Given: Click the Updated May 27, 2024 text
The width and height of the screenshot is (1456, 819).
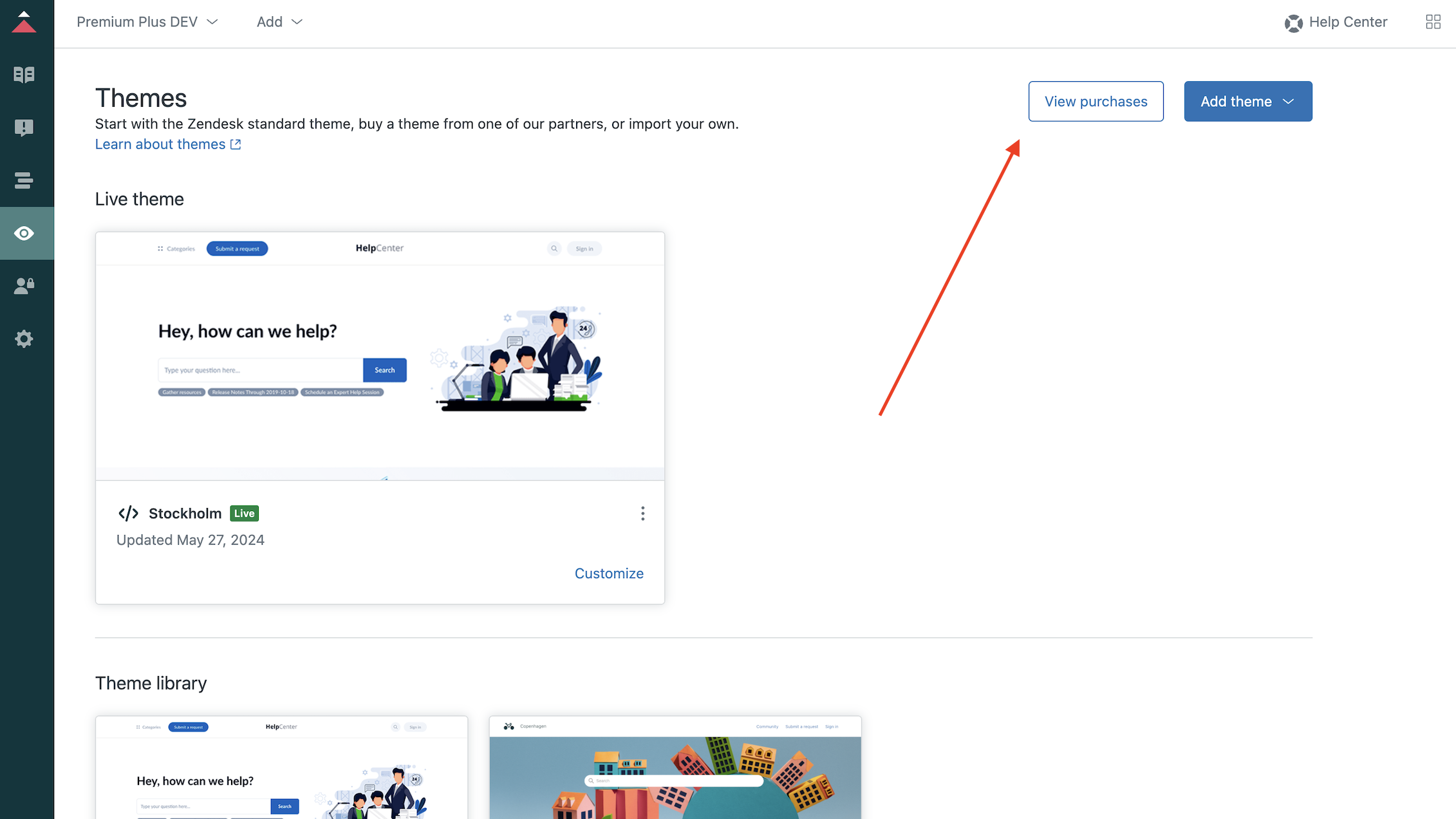Looking at the screenshot, I should coord(190,540).
